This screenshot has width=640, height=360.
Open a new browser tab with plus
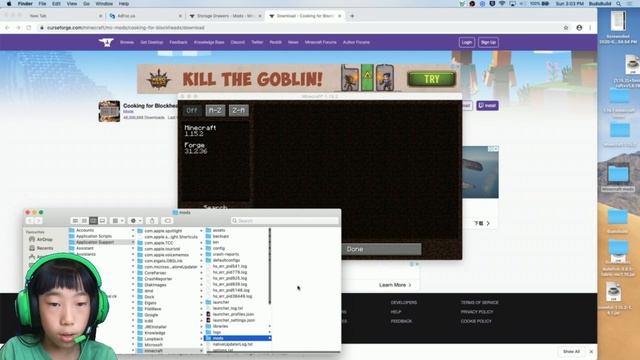coord(352,16)
